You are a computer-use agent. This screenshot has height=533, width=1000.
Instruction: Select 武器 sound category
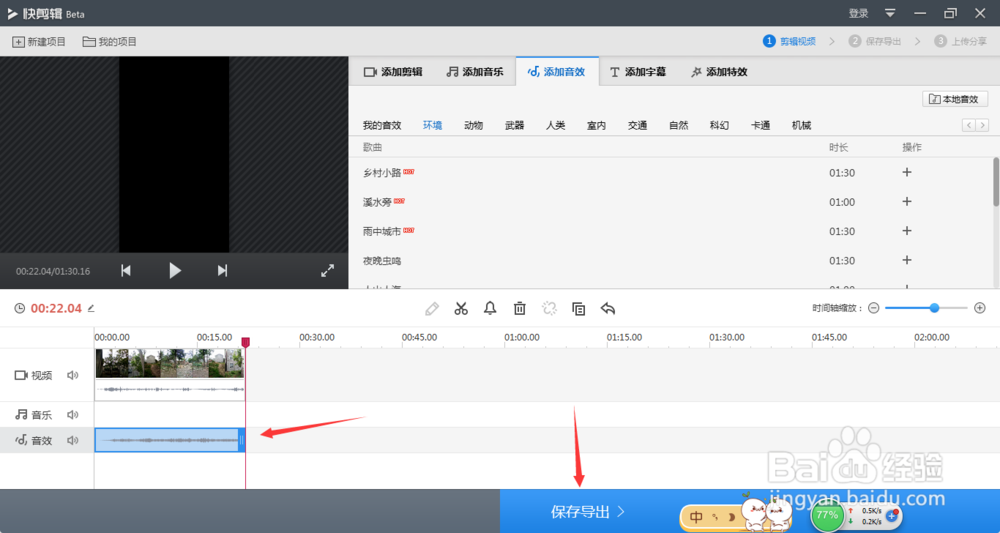515,126
